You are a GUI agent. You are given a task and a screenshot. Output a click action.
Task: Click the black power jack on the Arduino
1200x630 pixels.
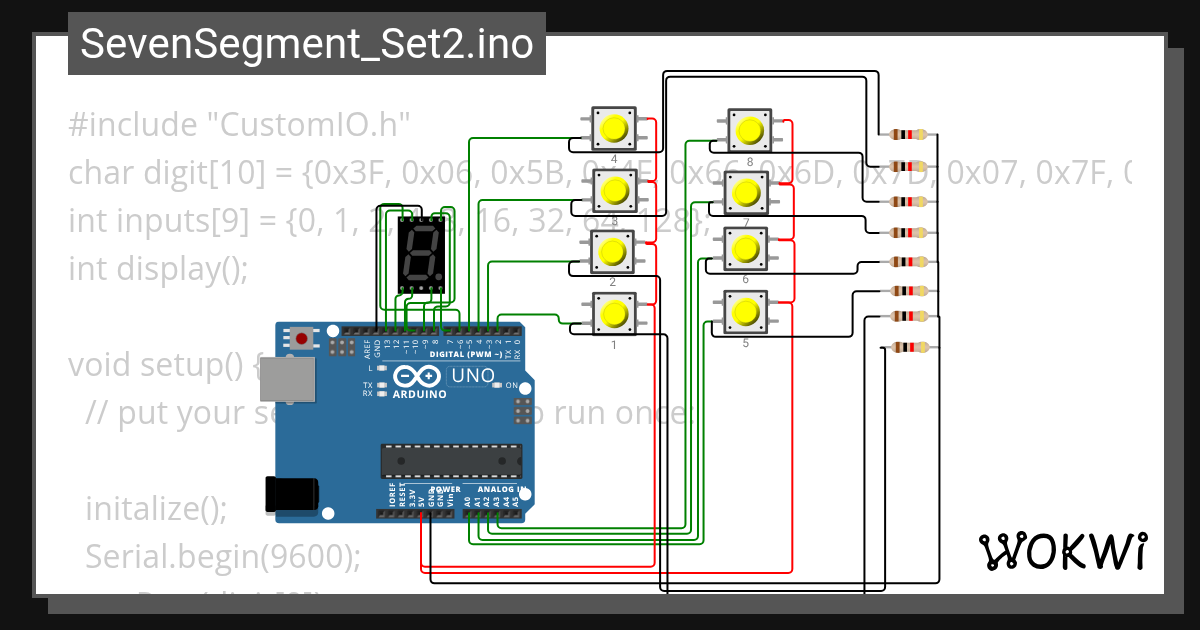click(292, 492)
